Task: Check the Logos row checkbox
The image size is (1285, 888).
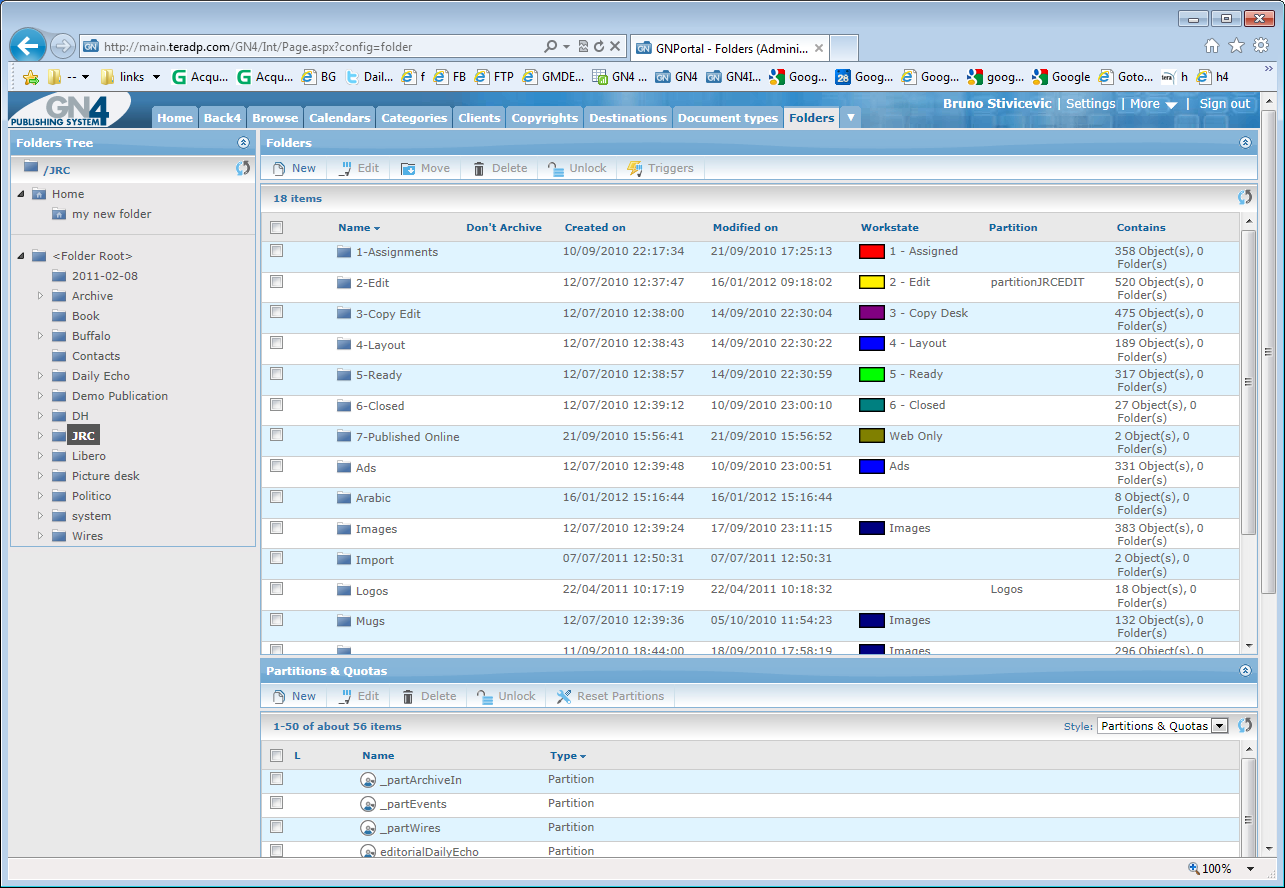Action: click(277, 590)
